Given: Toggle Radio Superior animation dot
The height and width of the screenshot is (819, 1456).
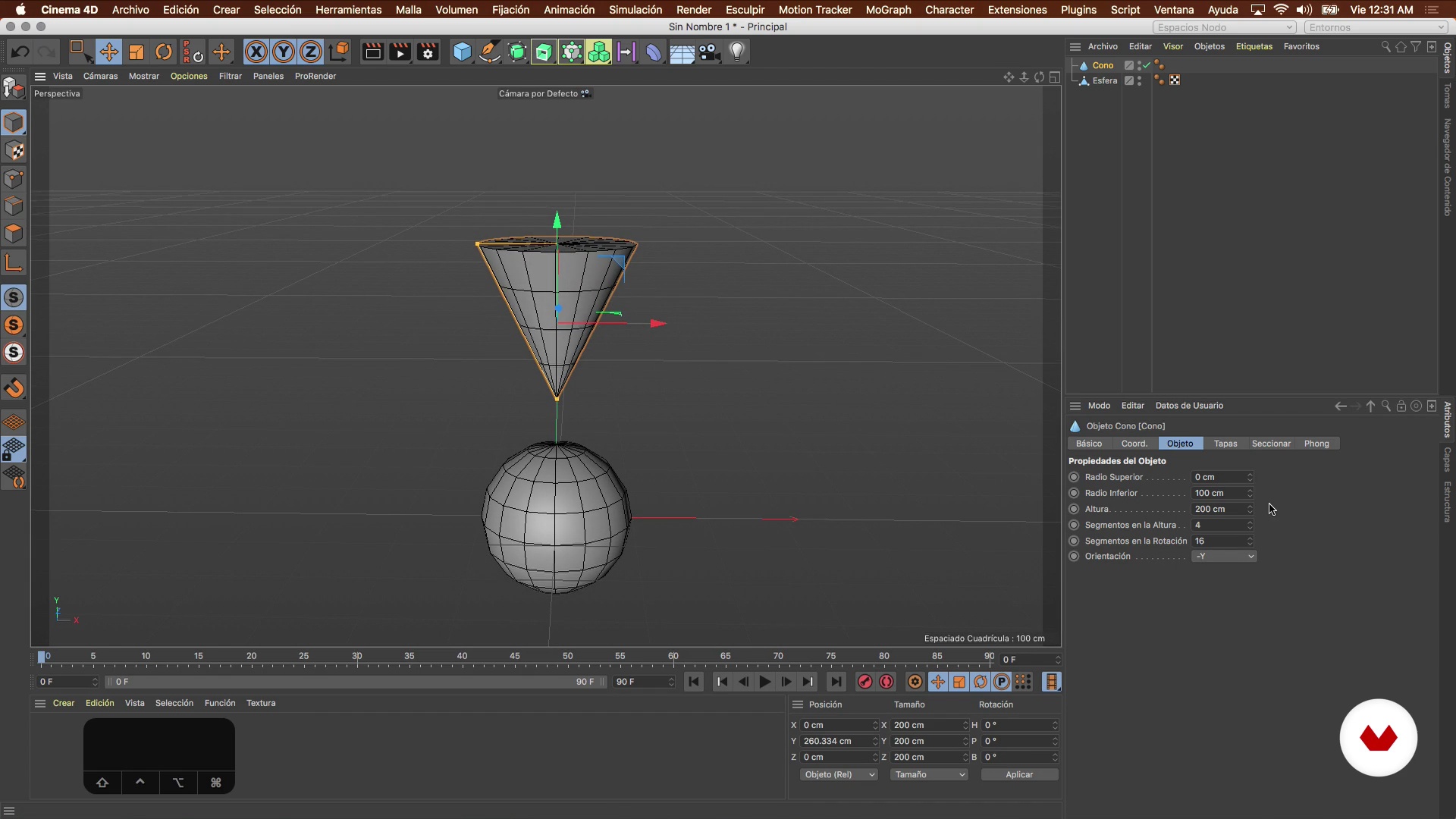Looking at the screenshot, I should (x=1074, y=477).
